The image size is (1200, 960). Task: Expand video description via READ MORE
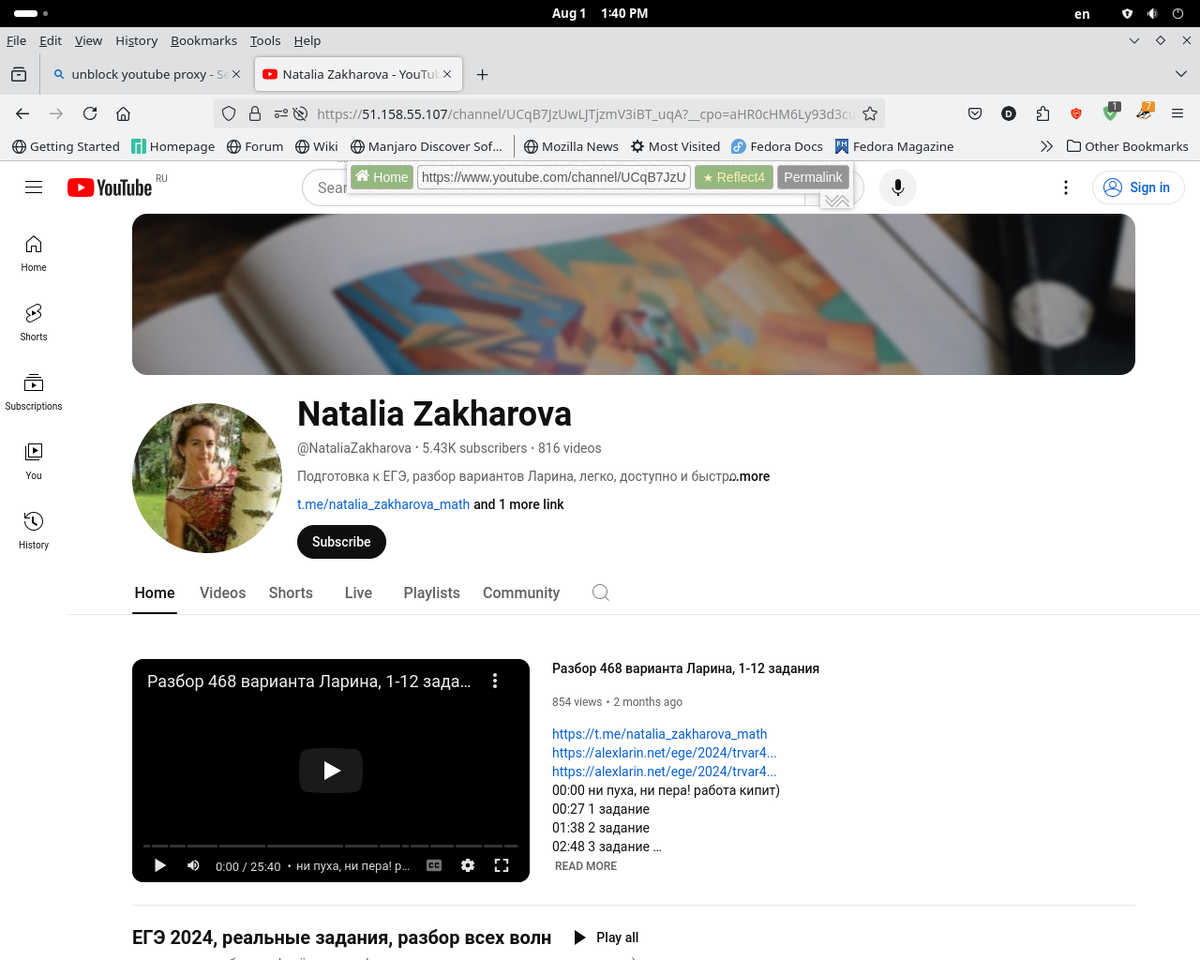click(586, 866)
